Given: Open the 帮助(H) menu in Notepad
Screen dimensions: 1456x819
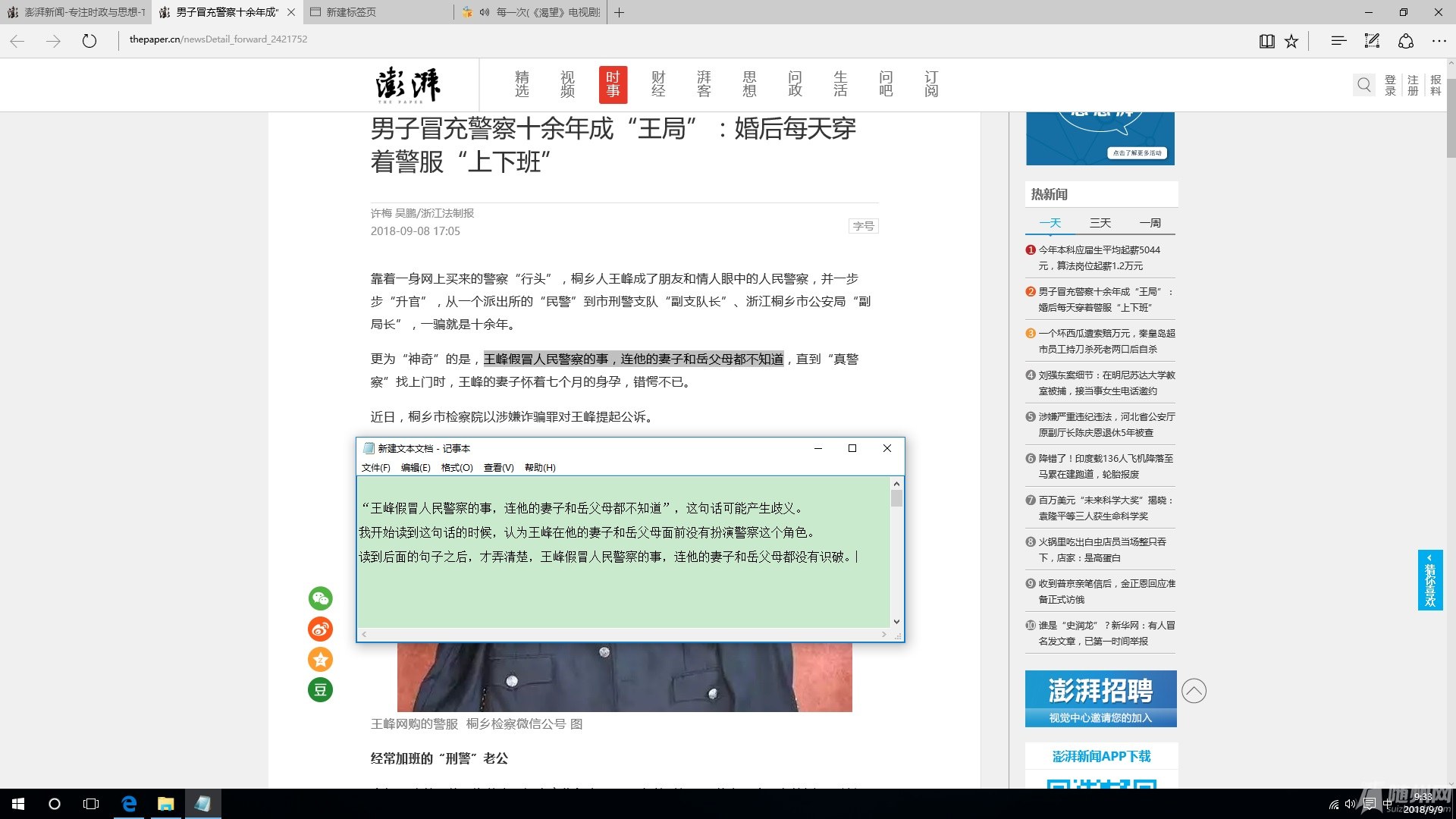Looking at the screenshot, I should (540, 468).
